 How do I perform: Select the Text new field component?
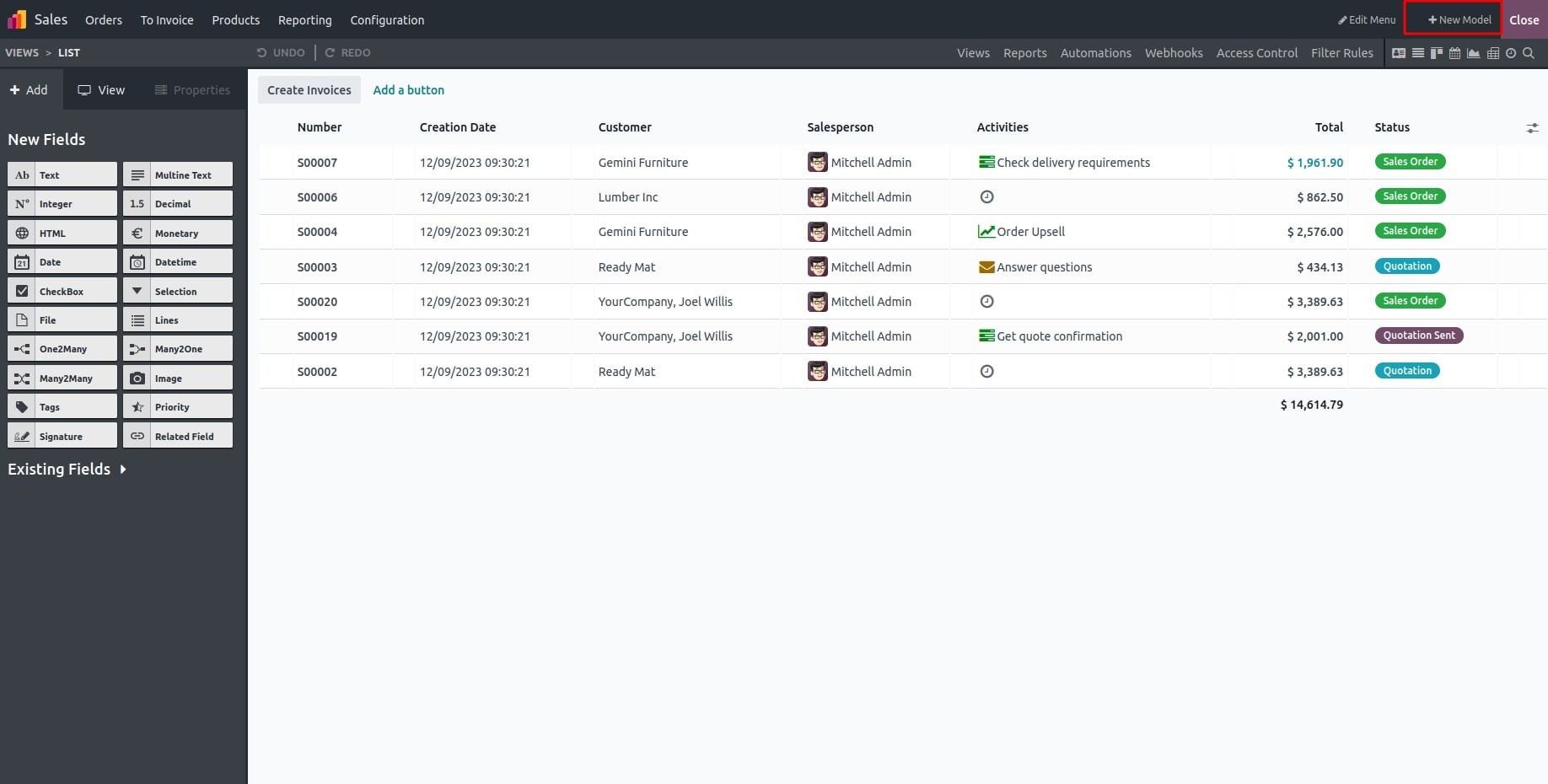[62, 175]
